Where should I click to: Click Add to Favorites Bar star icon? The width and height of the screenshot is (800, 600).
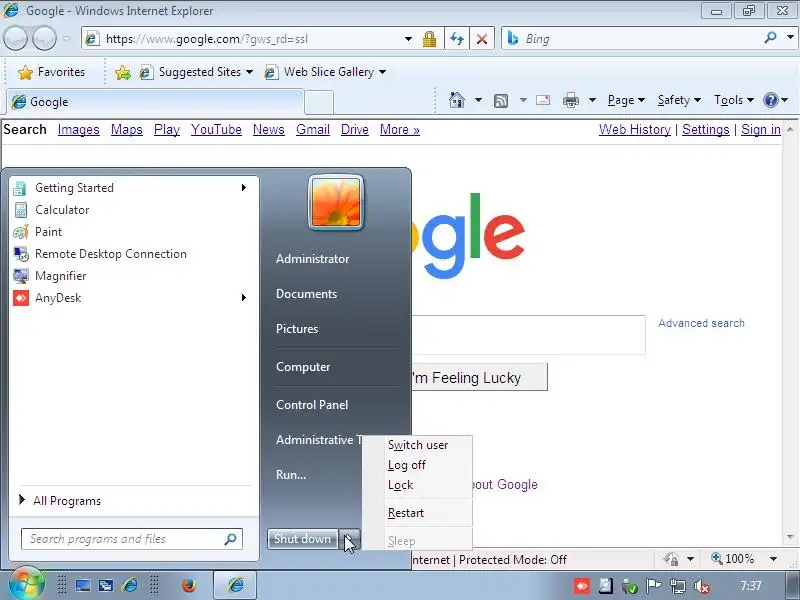pos(122,72)
